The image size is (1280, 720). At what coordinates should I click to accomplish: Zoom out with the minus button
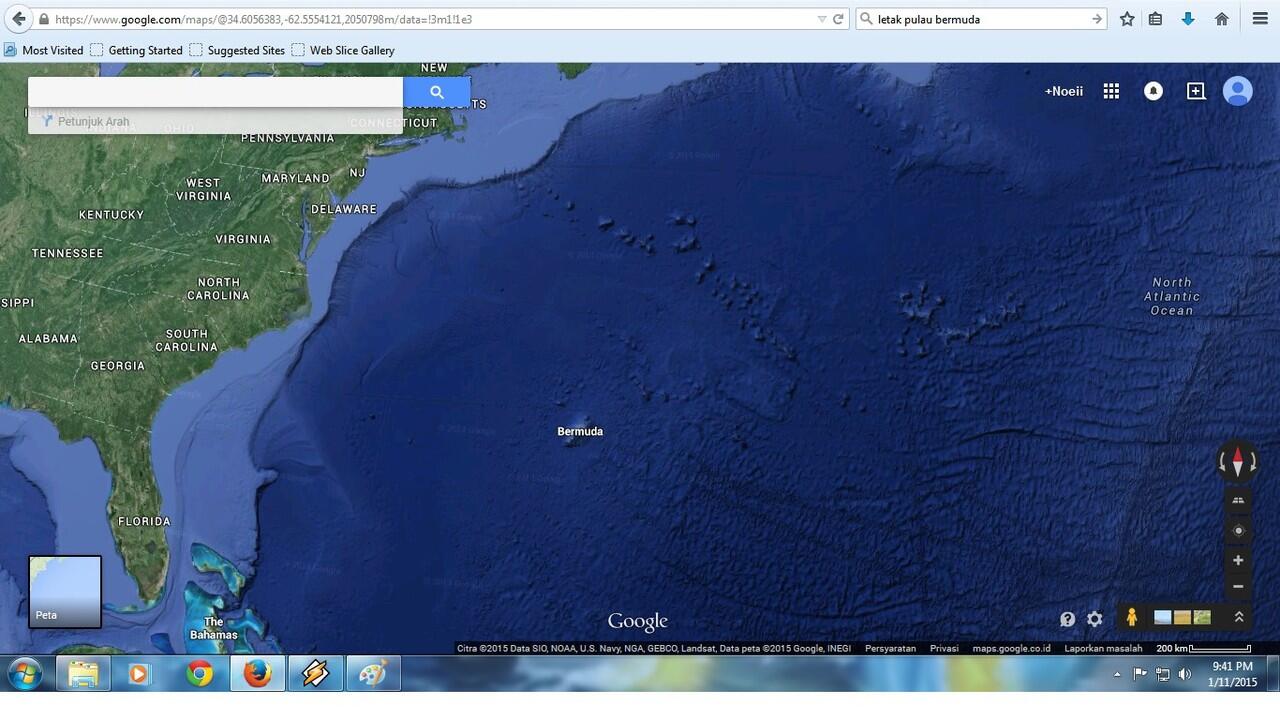(1238, 587)
